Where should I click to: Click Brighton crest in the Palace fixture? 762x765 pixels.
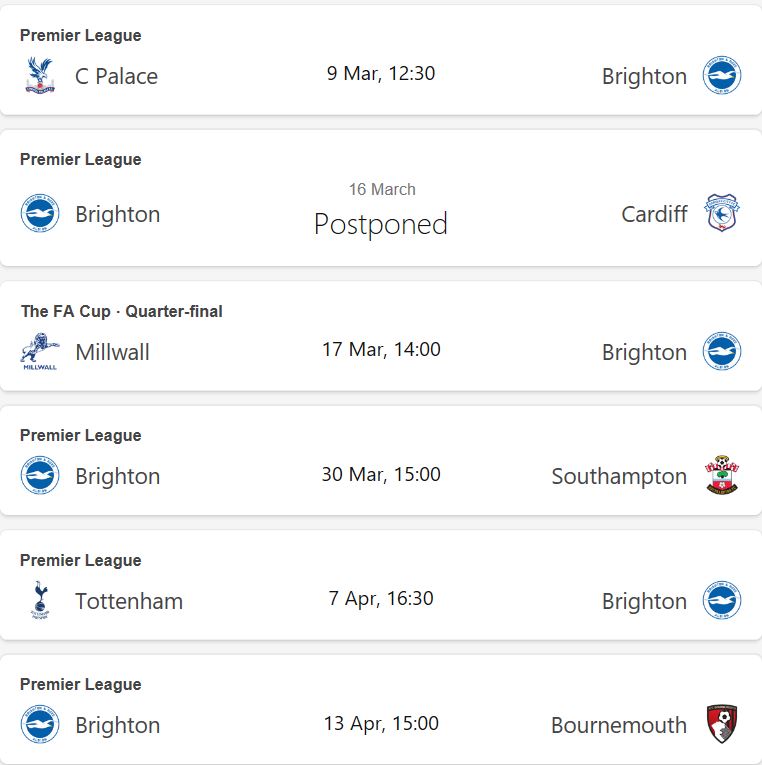click(x=721, y=76)
